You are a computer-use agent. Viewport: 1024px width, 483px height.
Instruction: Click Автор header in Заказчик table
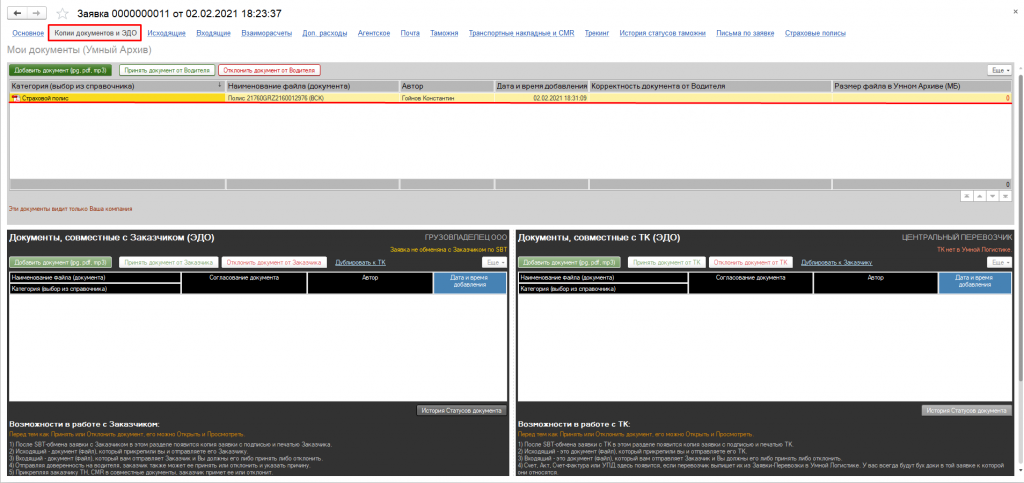[x=370, y=282]
